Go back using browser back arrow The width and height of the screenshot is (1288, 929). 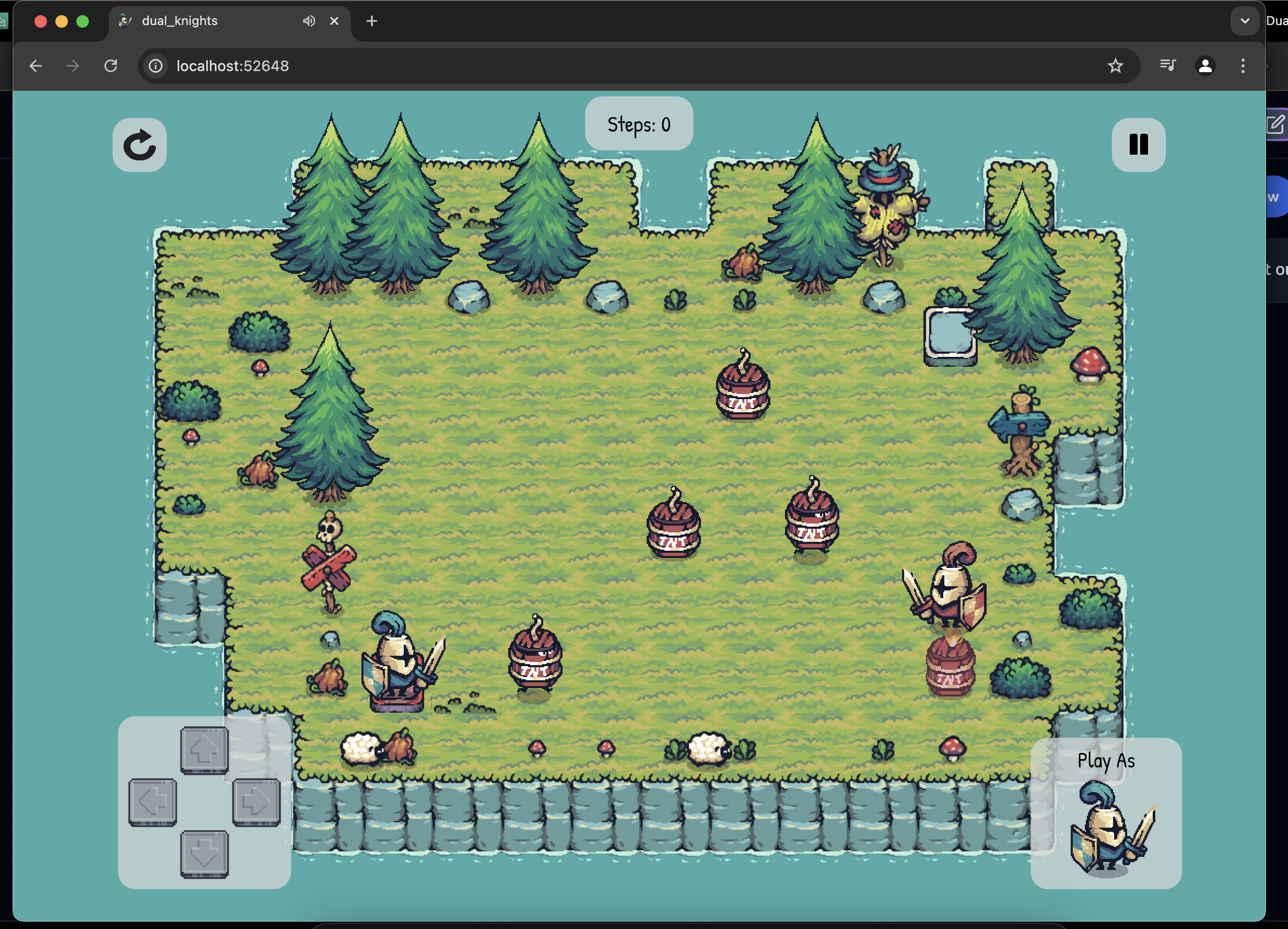click(x=36, y=66)
